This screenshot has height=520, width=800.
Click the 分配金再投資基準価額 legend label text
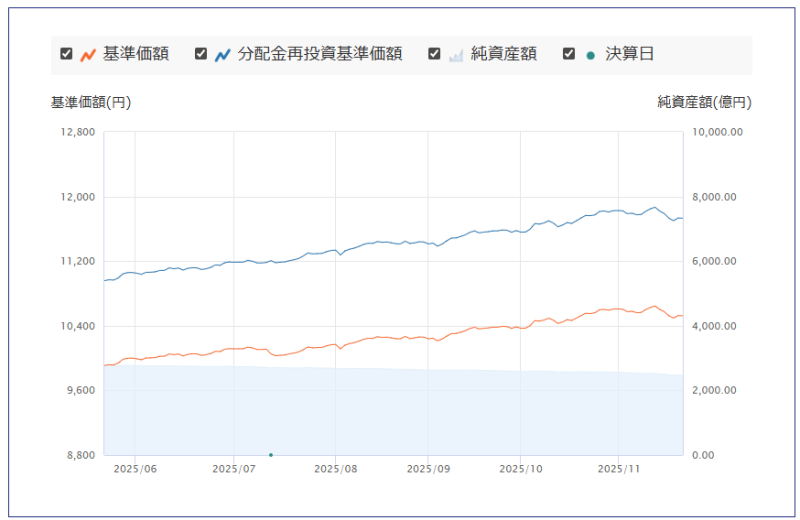point(320,54)
